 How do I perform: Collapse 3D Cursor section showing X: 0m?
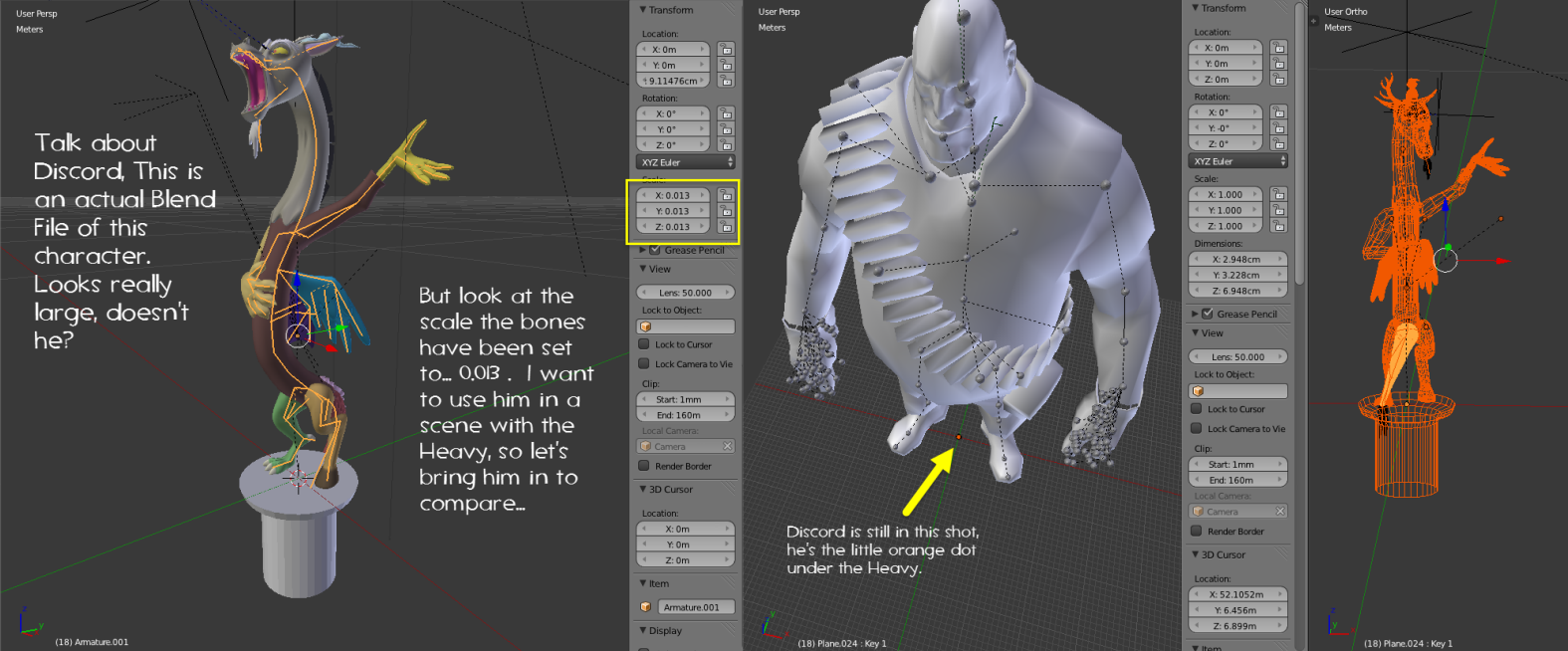(x=643, y=489)
